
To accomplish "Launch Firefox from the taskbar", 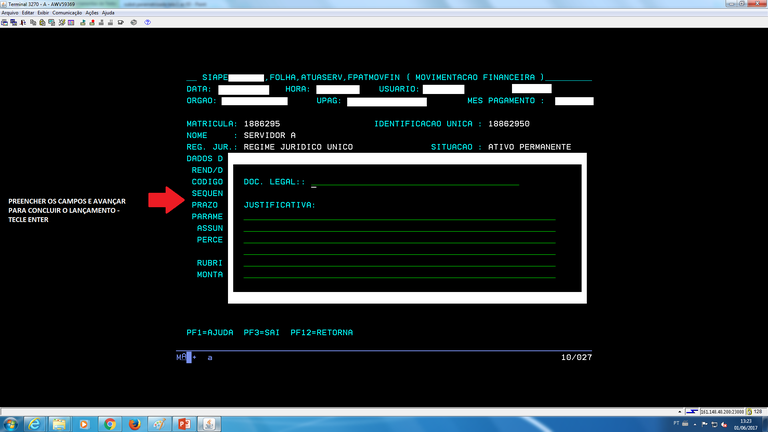I will point(134,424).
